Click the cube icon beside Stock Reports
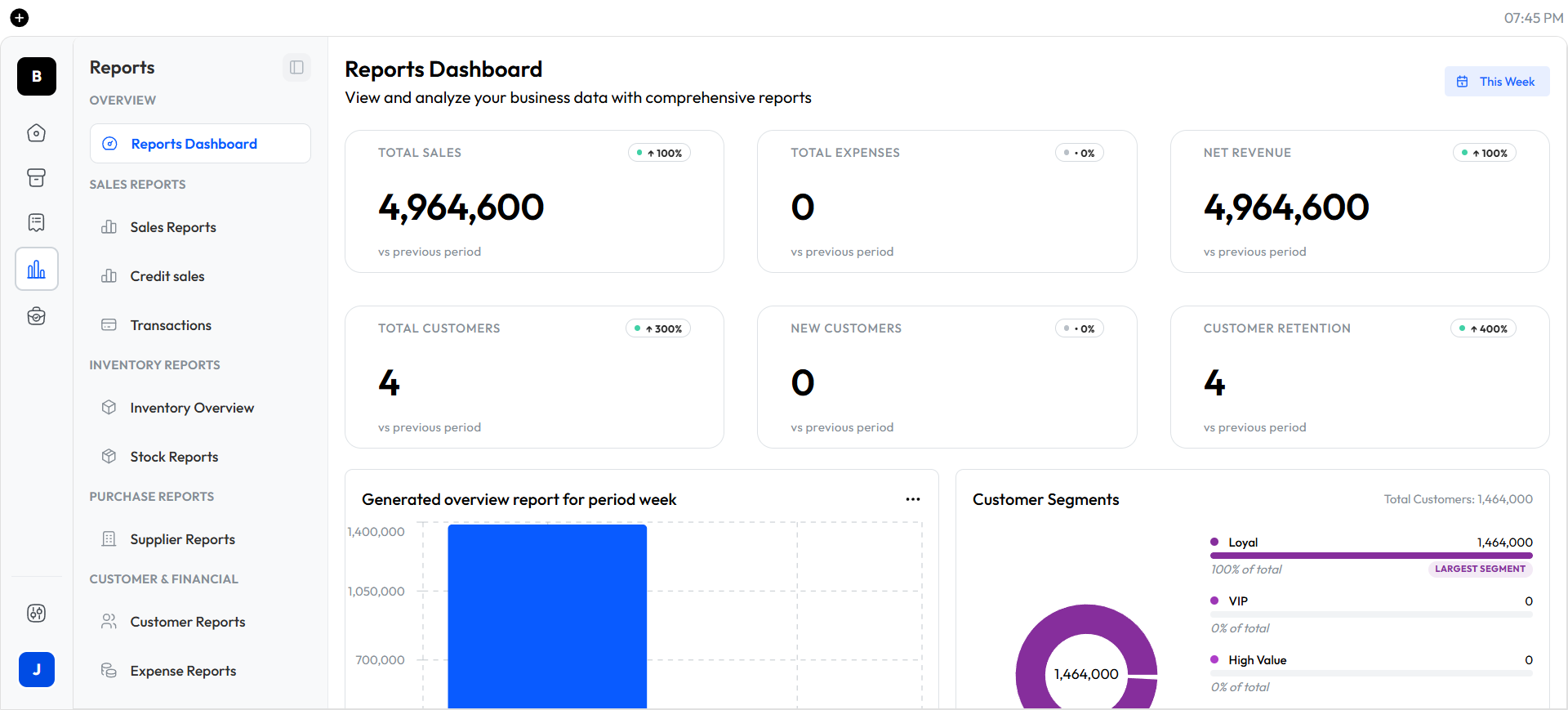This screenshot has height=710, width=1568. pyautogui.click(x=109, y=456)
